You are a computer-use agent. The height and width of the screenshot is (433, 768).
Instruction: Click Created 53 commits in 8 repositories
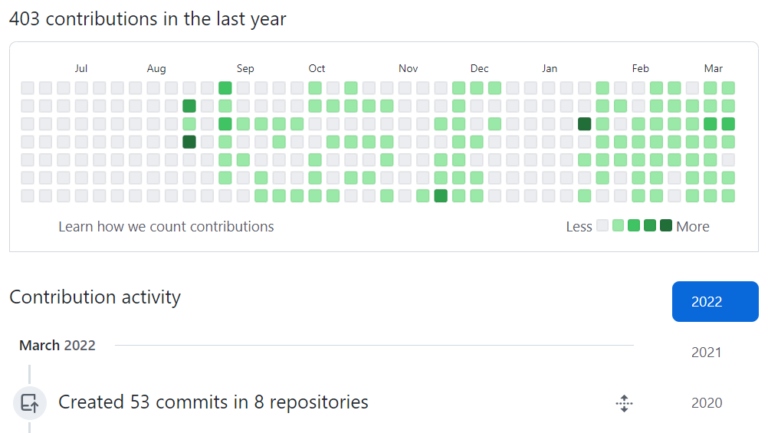click(x=213, y=402)
